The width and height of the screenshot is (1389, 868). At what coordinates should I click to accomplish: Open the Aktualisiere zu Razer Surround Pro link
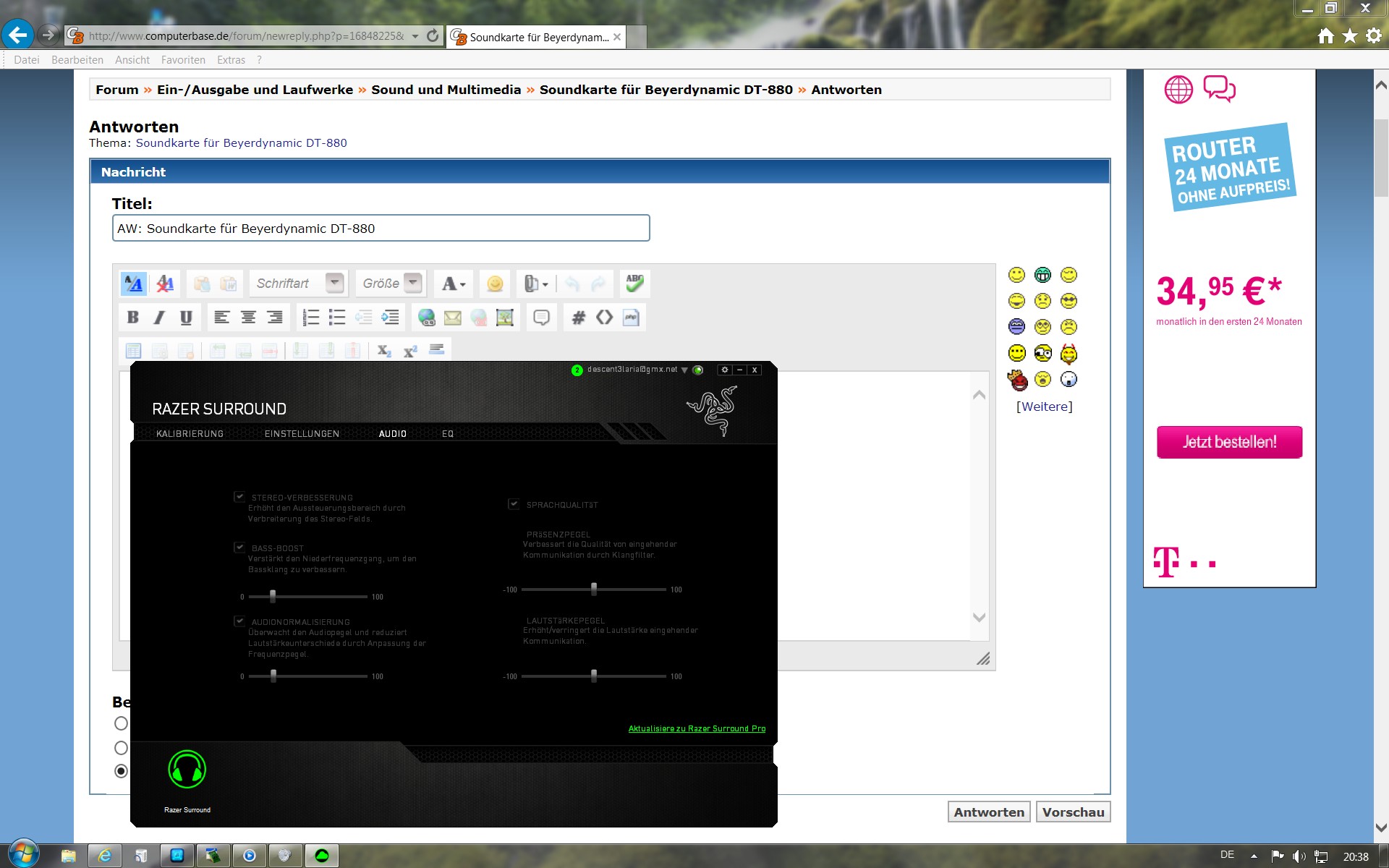click(697, 728)
